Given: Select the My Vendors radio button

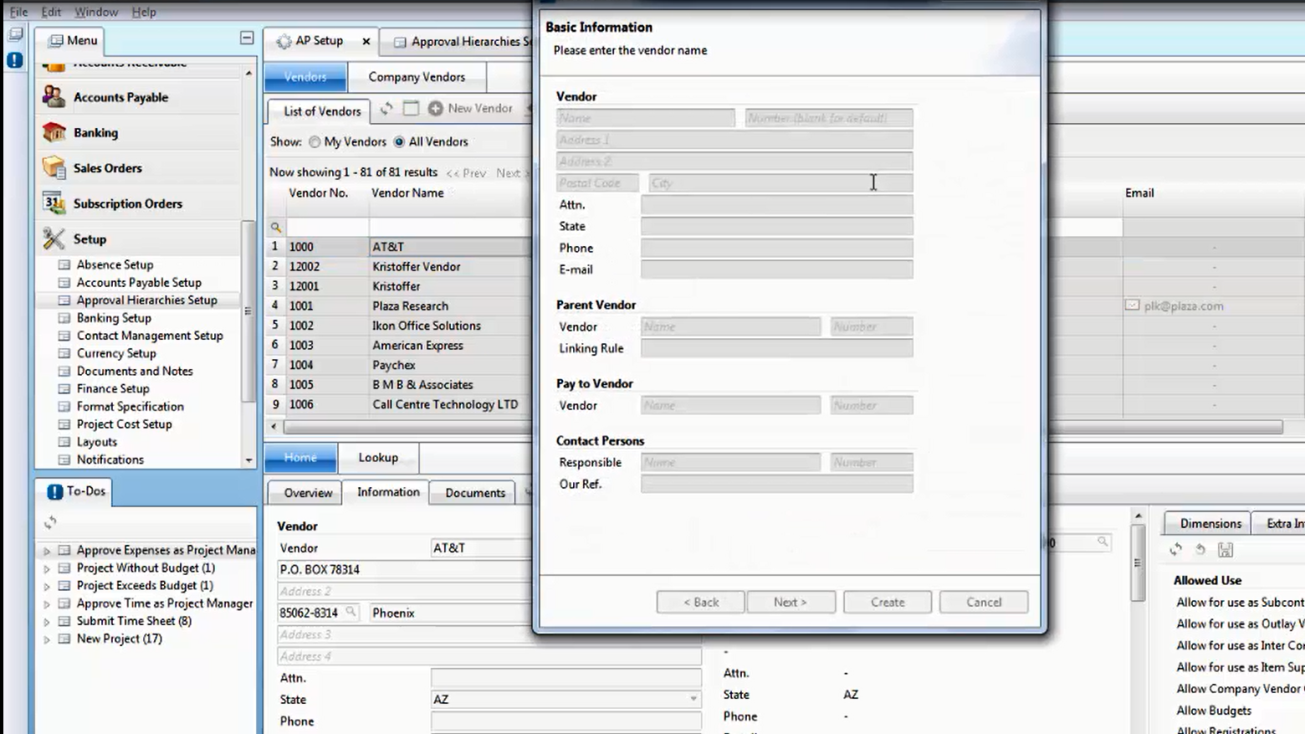Looking at the screenshot, I should click(315, 142).
